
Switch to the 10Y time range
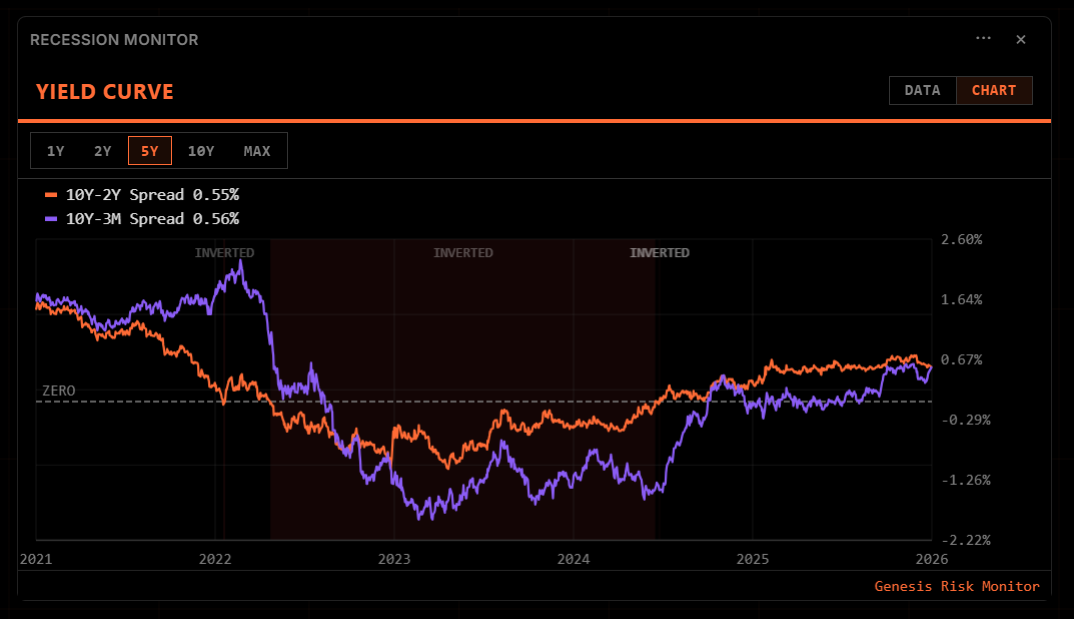pyautogui.click(x=201, y=150)
